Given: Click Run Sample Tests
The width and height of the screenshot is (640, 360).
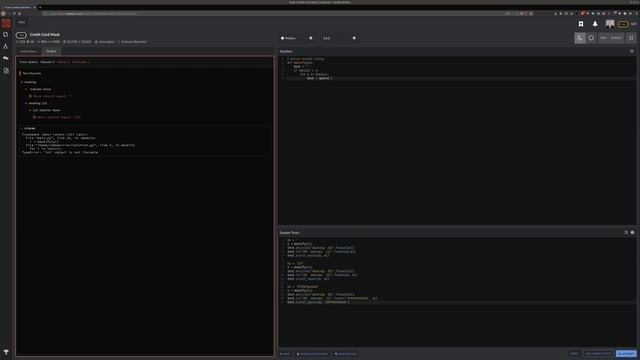Looking at the screenshot, I should pyautogui.click(x=598, y=353).
